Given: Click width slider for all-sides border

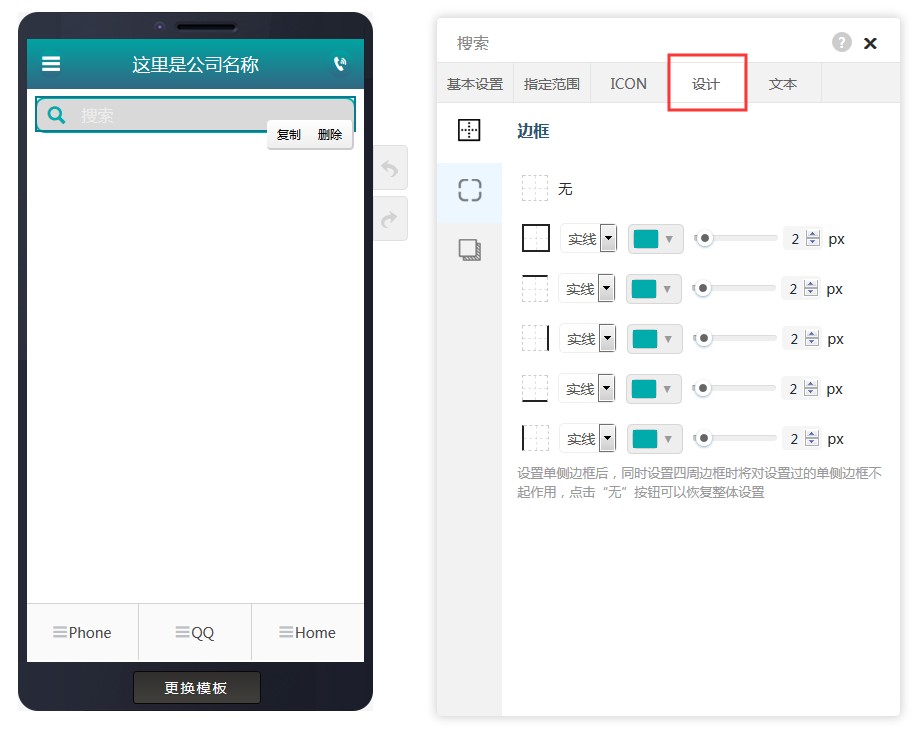Looking at the screenshot, I should pyautogui.click(x=736, y=238).
